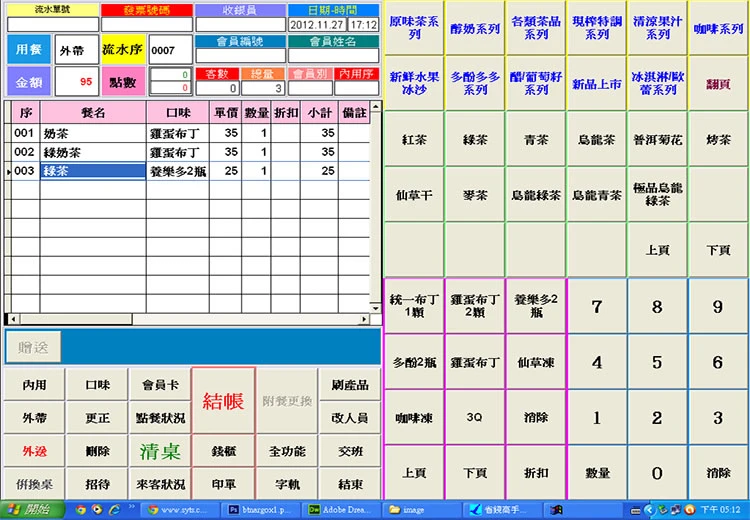Open the 原味茶系列 category
Screen dimensions: 750x520
(x=414, y=28)
